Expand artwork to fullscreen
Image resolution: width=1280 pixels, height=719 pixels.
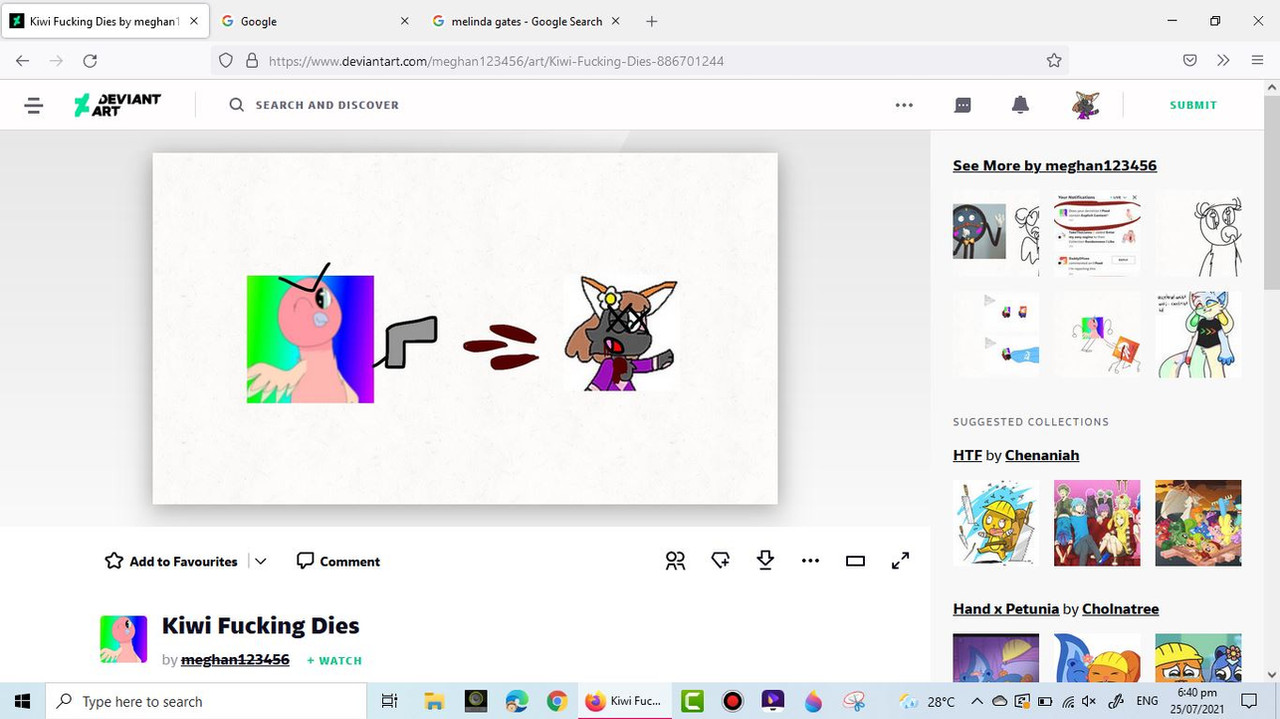(900, 561)
